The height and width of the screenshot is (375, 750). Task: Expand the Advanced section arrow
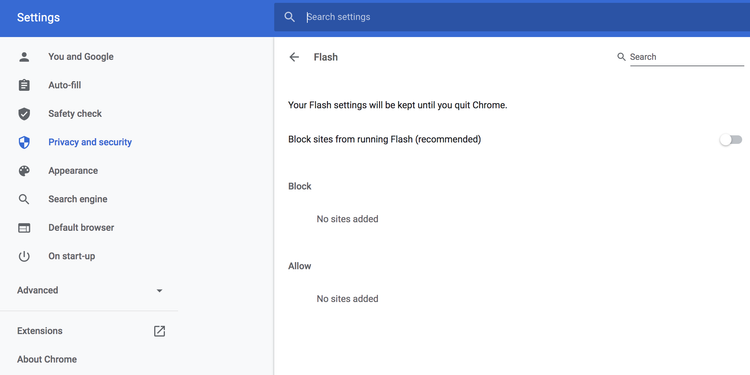[x=159, y=290]
